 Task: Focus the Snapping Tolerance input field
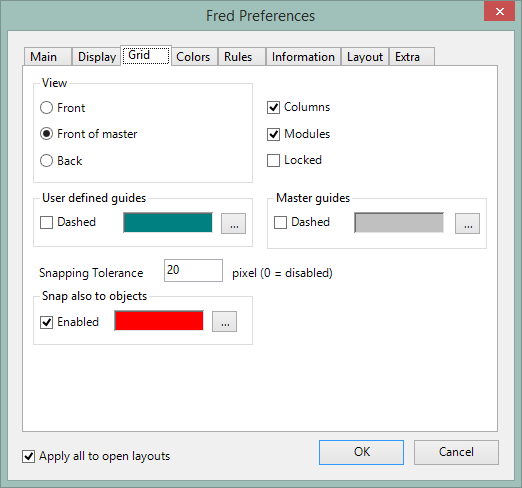coord(193,270)
